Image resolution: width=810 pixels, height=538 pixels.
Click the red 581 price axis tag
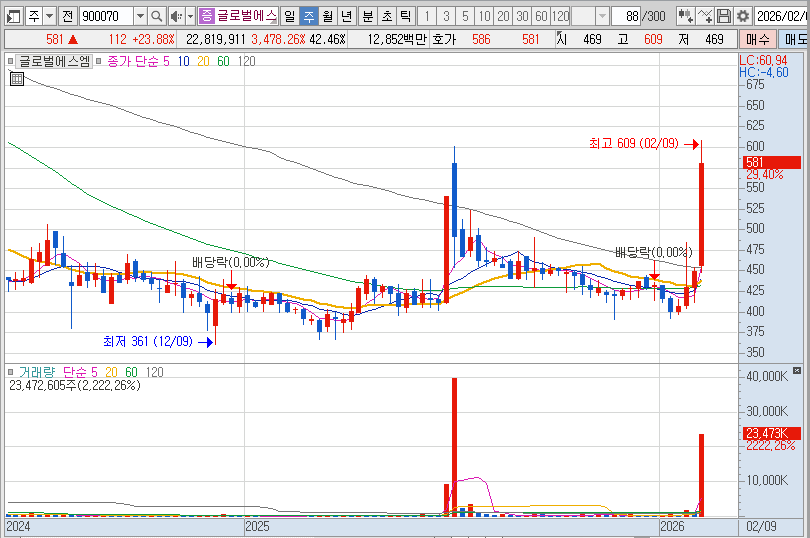772,162
